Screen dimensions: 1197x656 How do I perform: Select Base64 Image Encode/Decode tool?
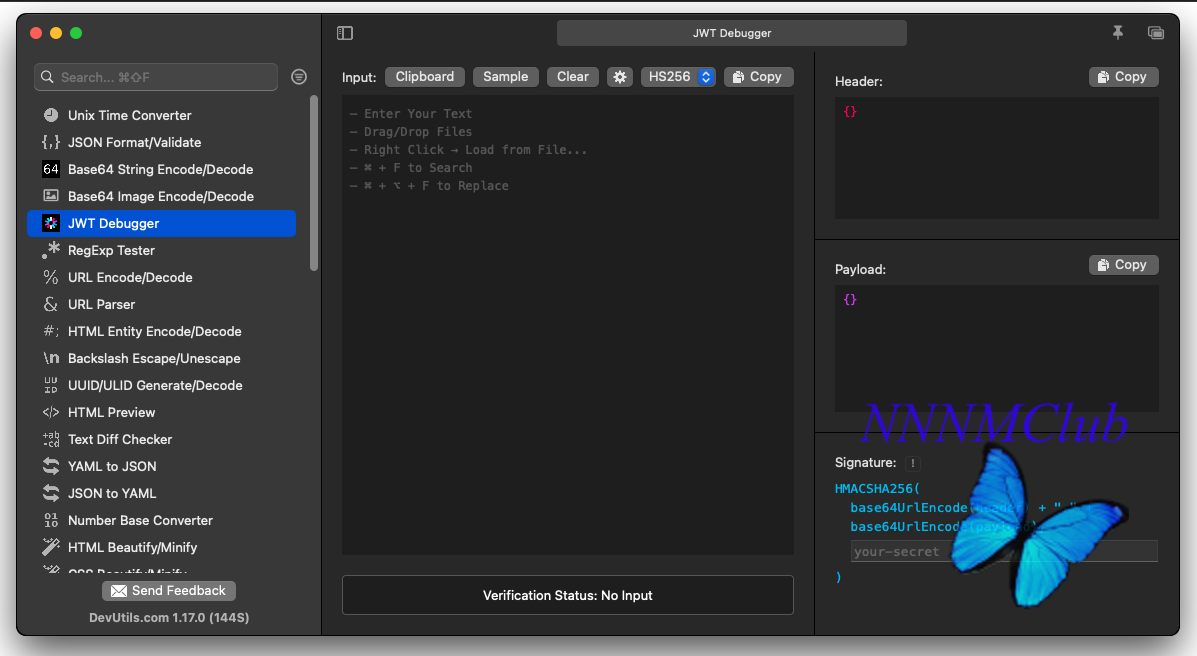pos(160,196)
